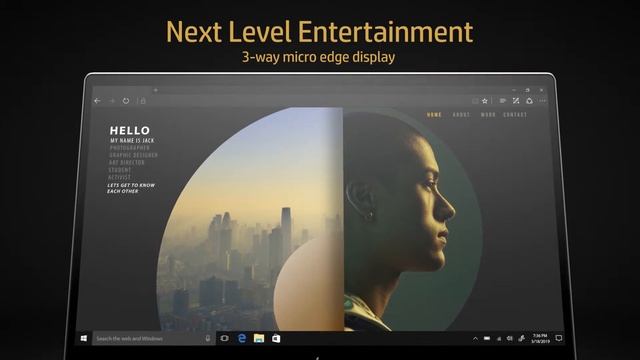Click the browser forward arrow
The width and height of the screenshot is (640, 360).
click(112, 101)
